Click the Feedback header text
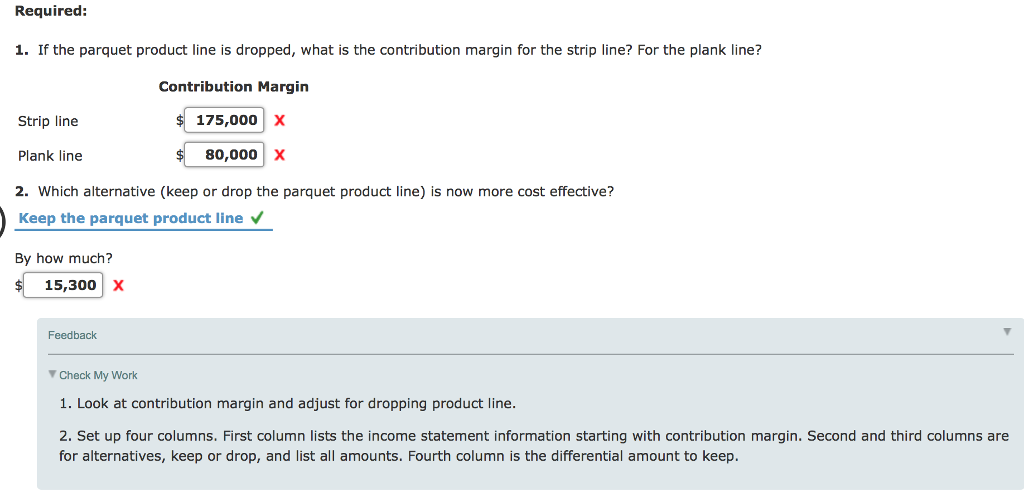The height and width of the screenshot is (502, 1024). coord(72,336)
